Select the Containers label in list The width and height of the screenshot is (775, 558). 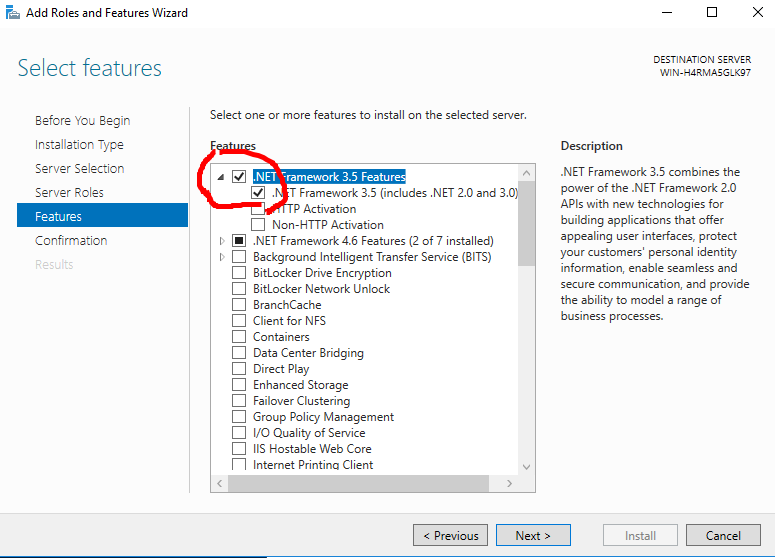281,337
